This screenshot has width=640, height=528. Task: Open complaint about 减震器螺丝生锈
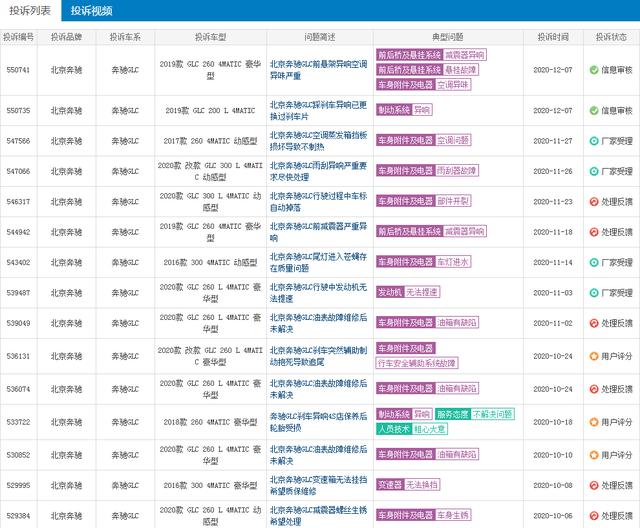[318, 516]
